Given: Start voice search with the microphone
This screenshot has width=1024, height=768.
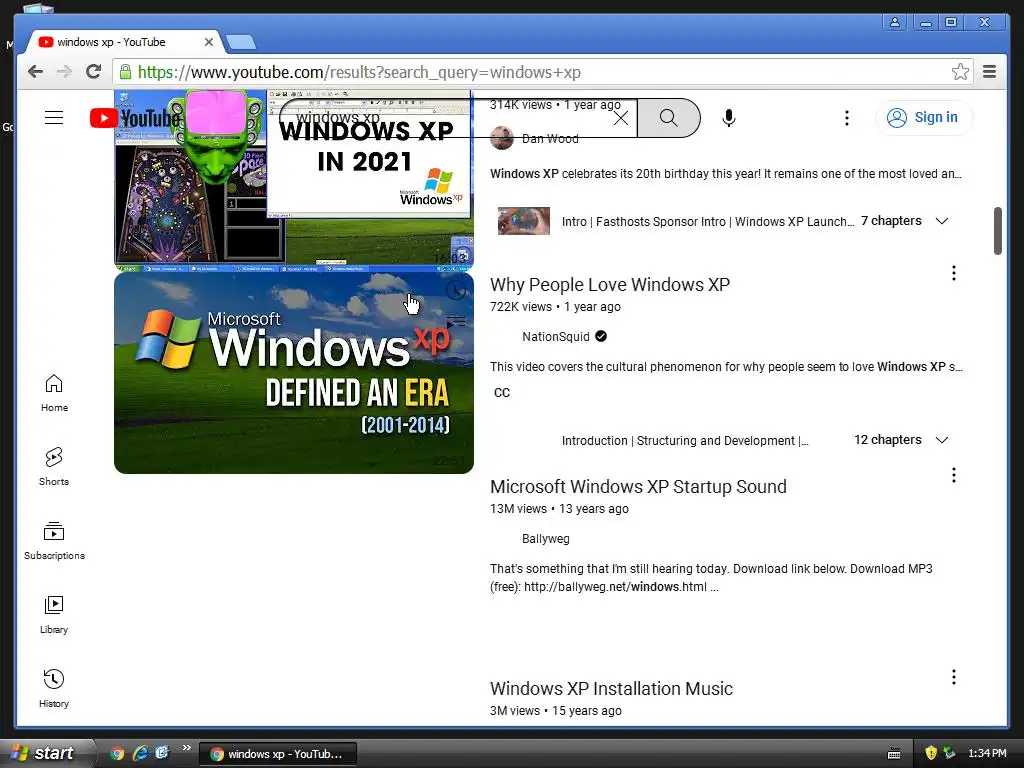Looking at the screenshot, I should (729, 118).
